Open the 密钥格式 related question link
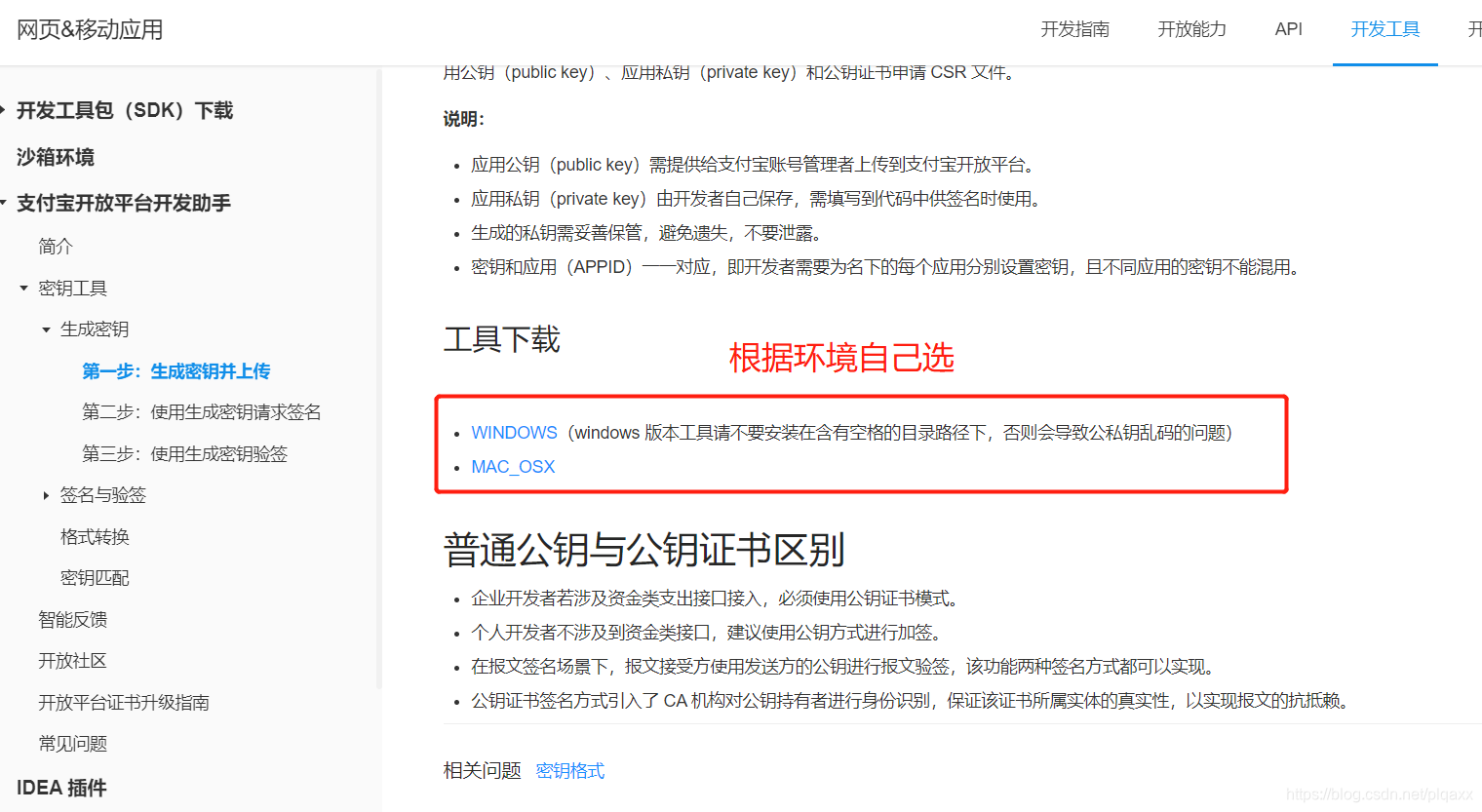The width and height of the screenshot is (1482, 812). tap(570, 771)
